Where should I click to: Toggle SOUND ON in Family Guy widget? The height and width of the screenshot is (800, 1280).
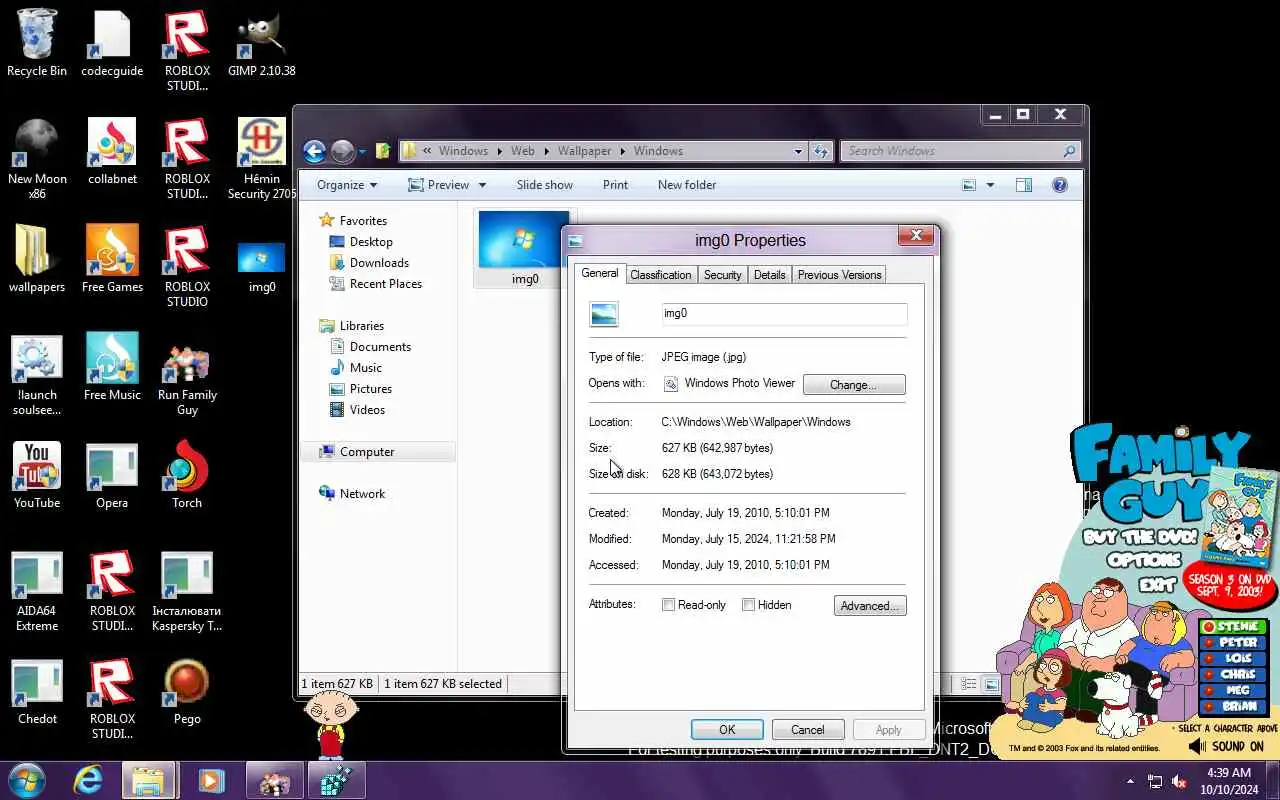click(x=1227, y=746)
